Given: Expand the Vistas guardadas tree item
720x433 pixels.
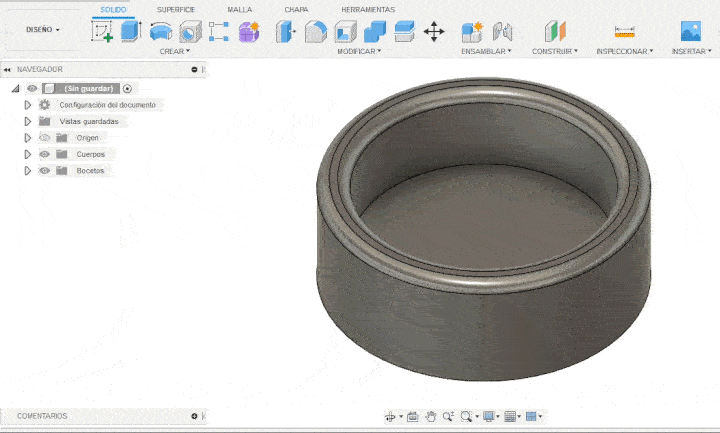Looking at the screenshot, I should (x=28, y=121).
